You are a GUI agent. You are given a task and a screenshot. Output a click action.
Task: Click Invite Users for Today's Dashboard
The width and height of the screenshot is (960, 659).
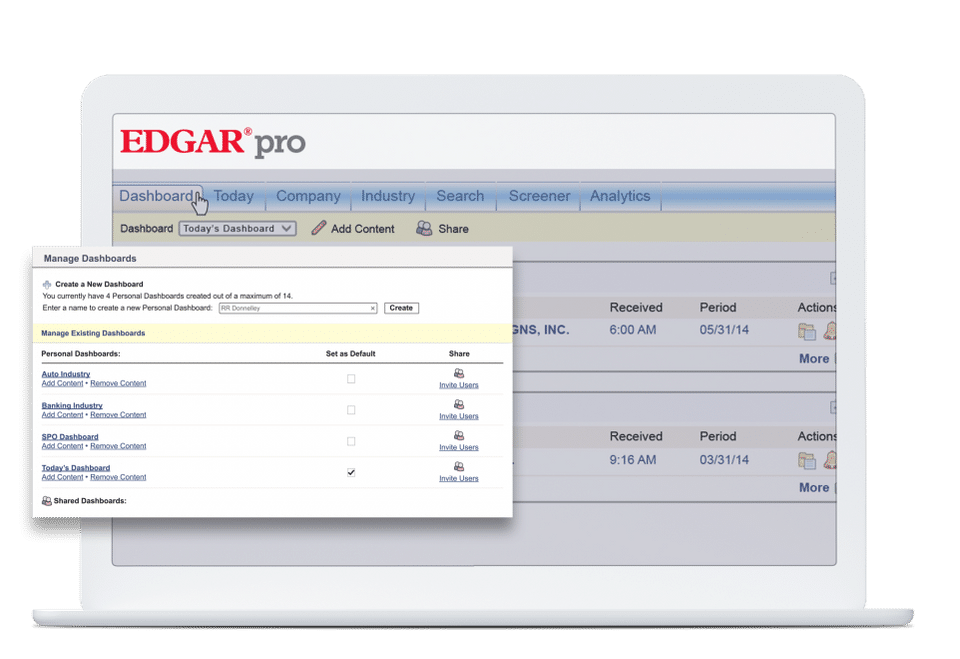459,479
